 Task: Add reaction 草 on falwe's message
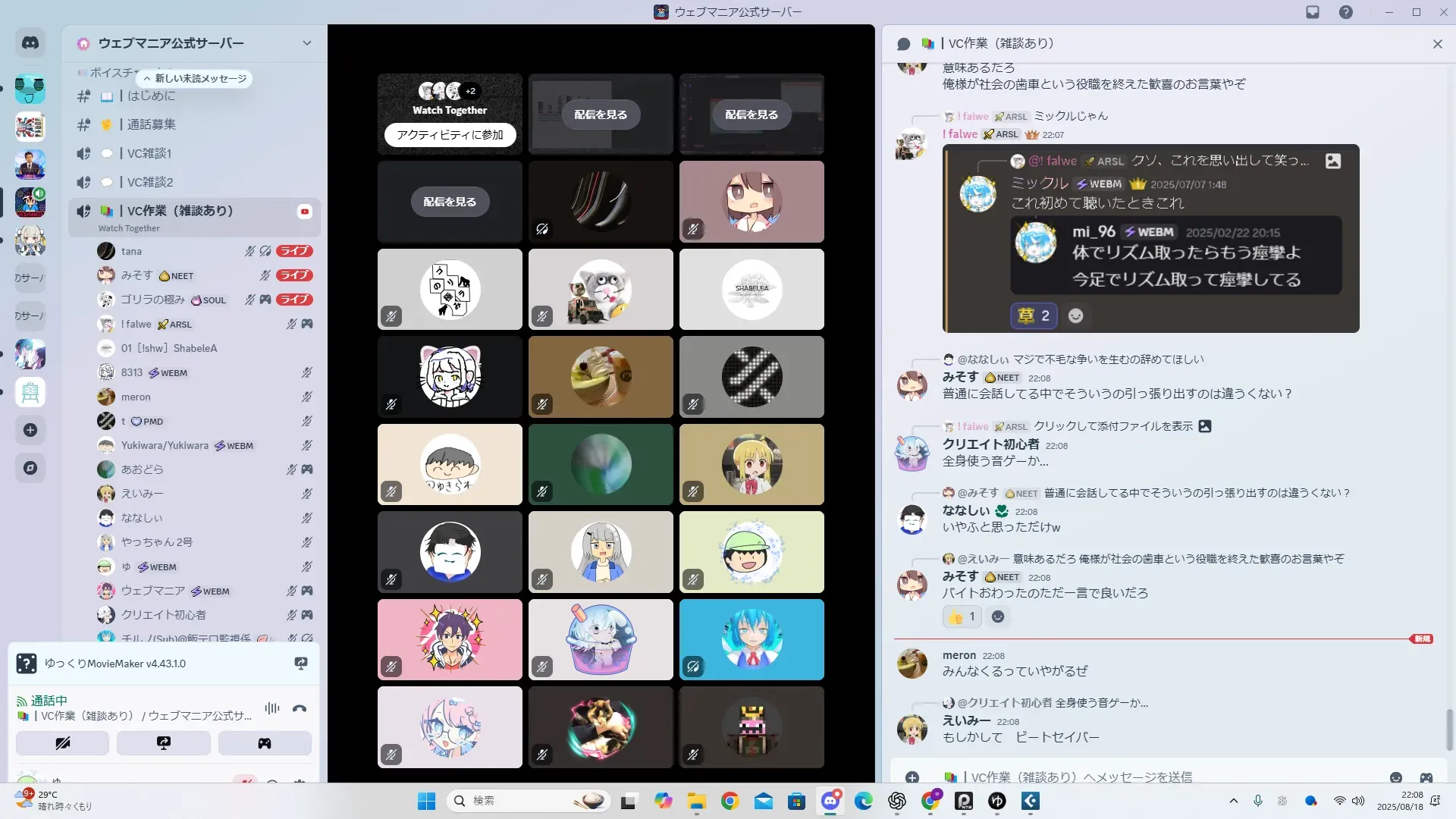click(1034, 316)
